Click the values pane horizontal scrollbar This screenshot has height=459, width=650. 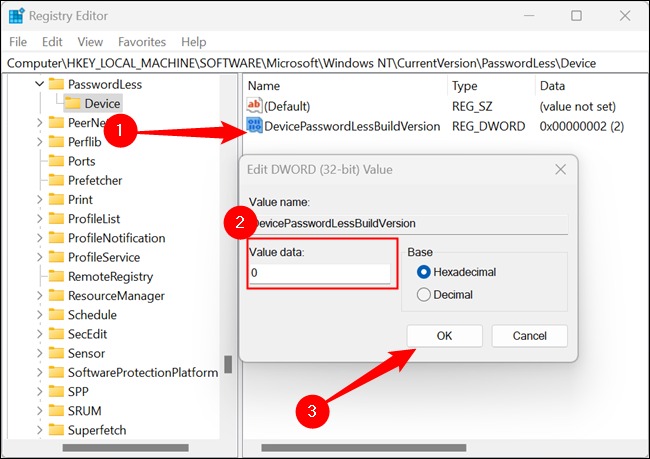click(x=364, y=448)
